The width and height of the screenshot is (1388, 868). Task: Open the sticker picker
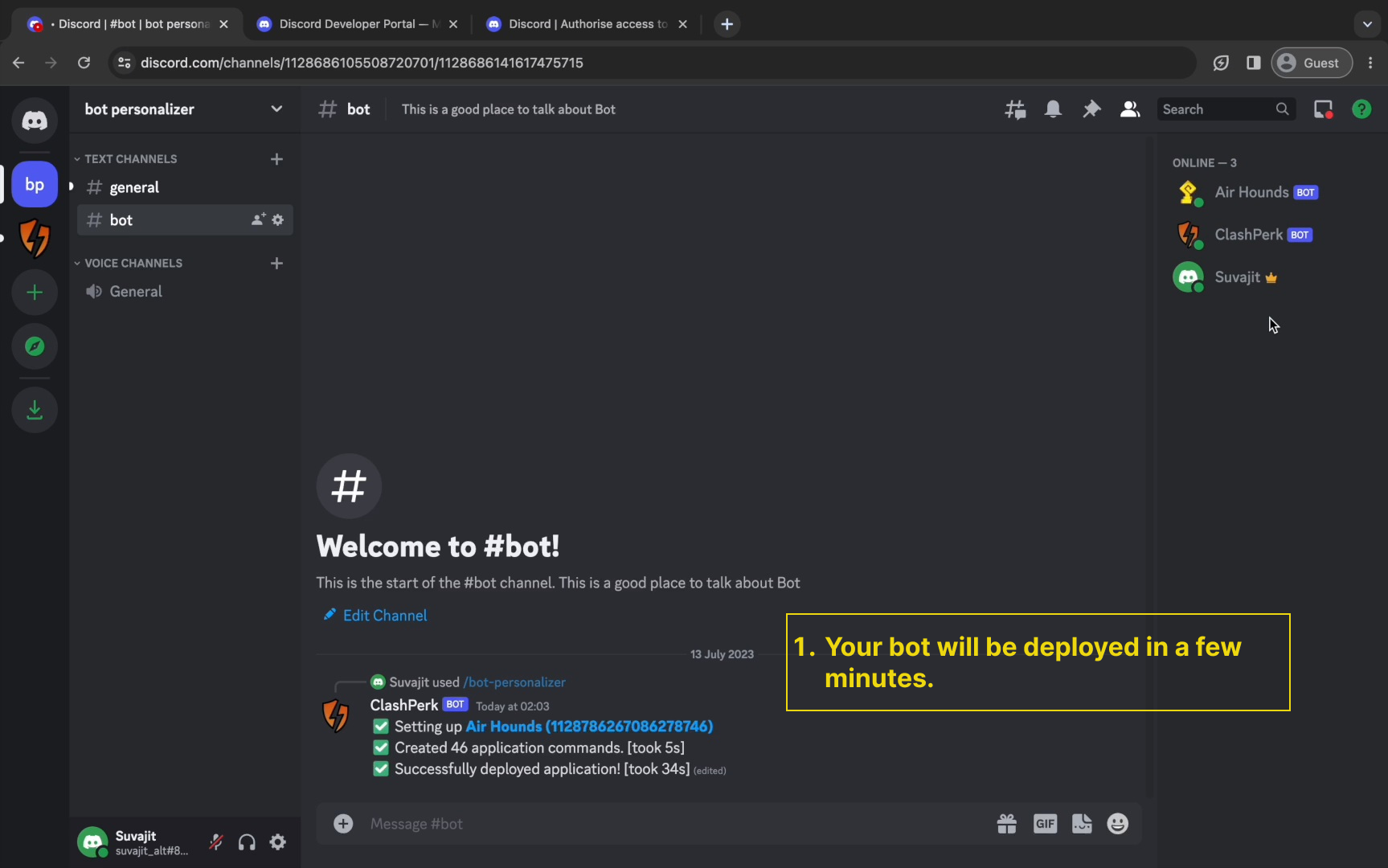tap(1082, 824)
